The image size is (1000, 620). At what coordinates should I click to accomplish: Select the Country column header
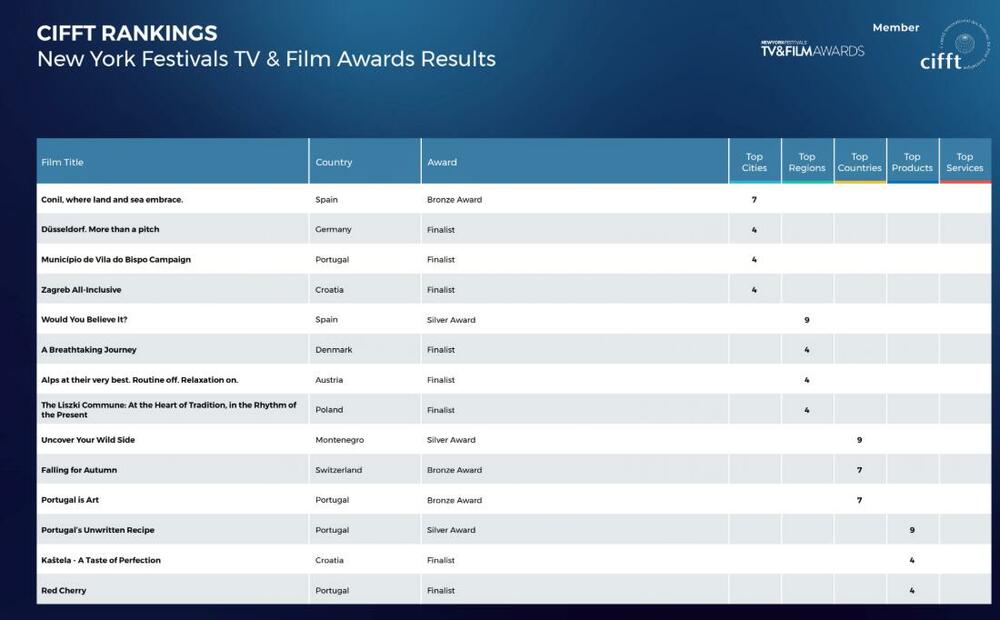pyautogui.click(x=334, y=162)
